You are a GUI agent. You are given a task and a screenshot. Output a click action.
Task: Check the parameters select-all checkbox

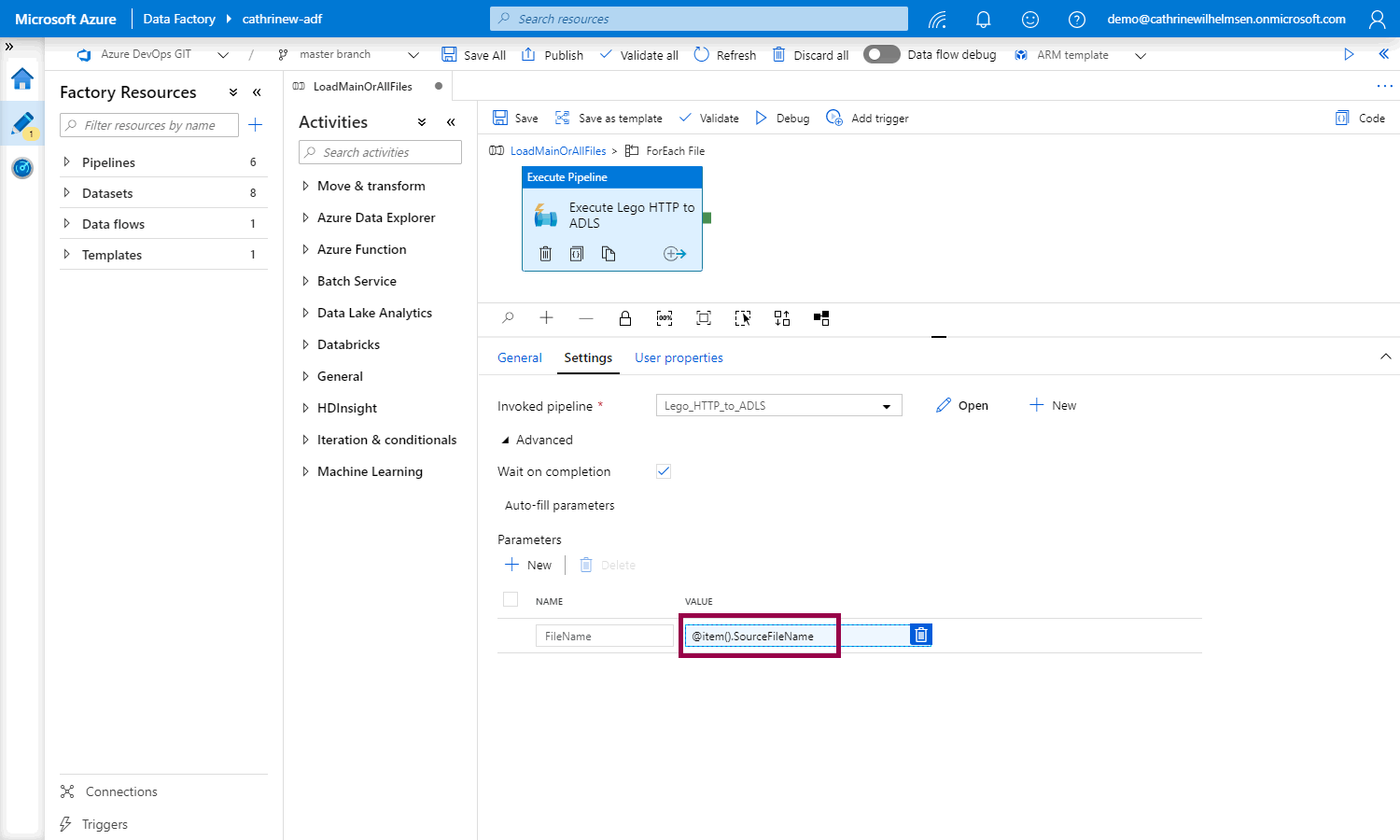511,600
